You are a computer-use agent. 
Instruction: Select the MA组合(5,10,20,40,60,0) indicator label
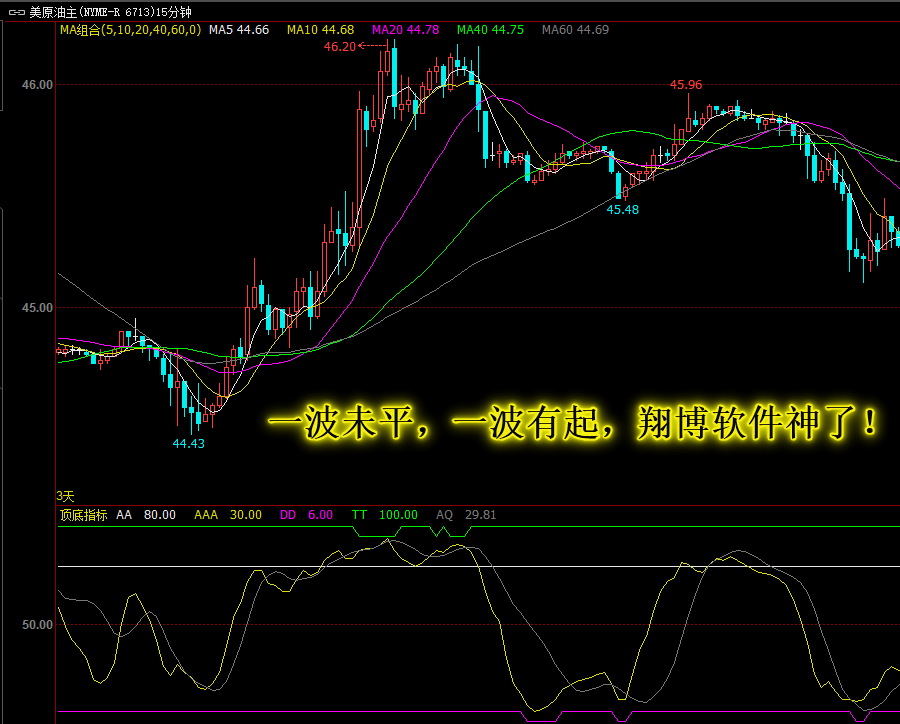click(131, 30)
